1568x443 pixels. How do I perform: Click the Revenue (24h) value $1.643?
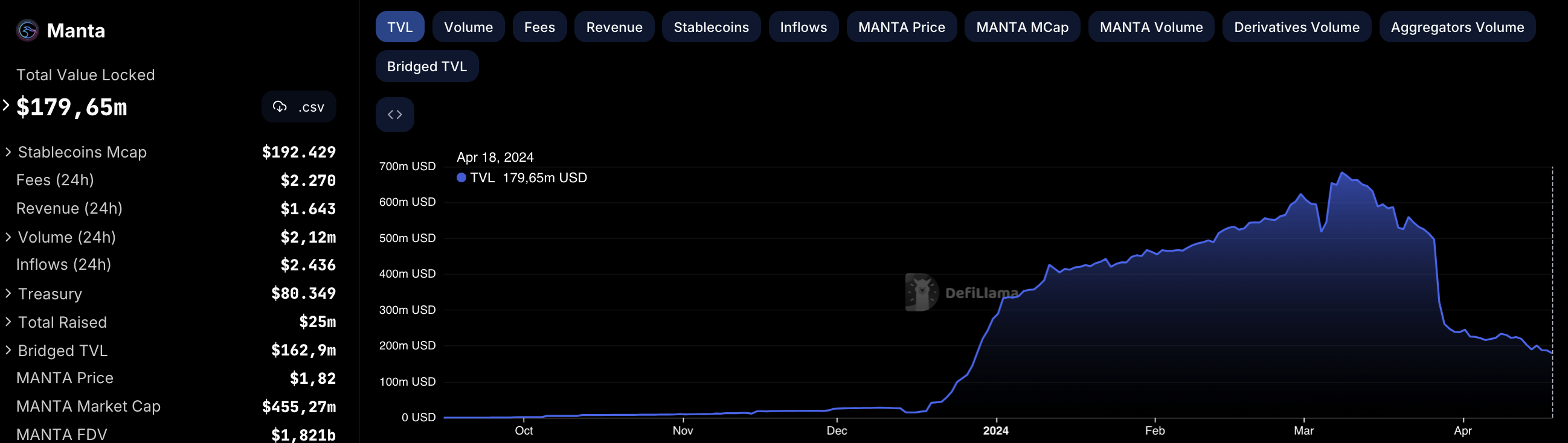click(308, 209)
